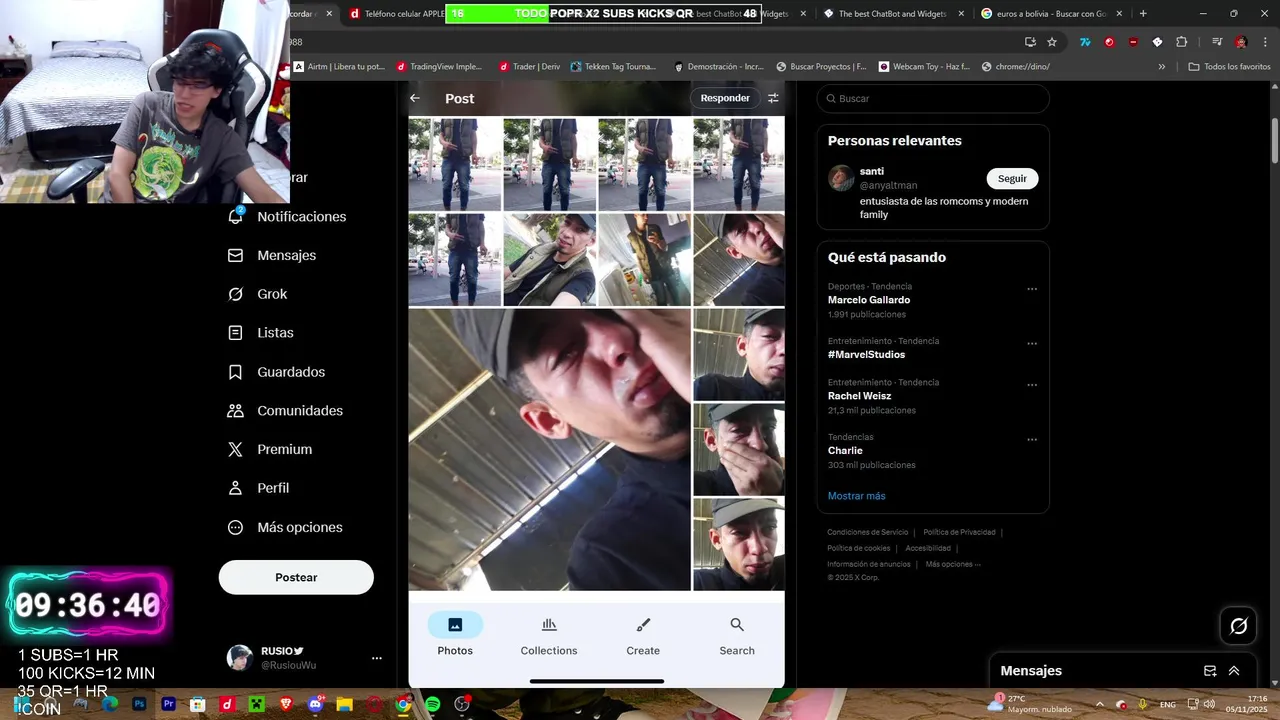Open Notificaciones with the bell icon

coord(288,217)
